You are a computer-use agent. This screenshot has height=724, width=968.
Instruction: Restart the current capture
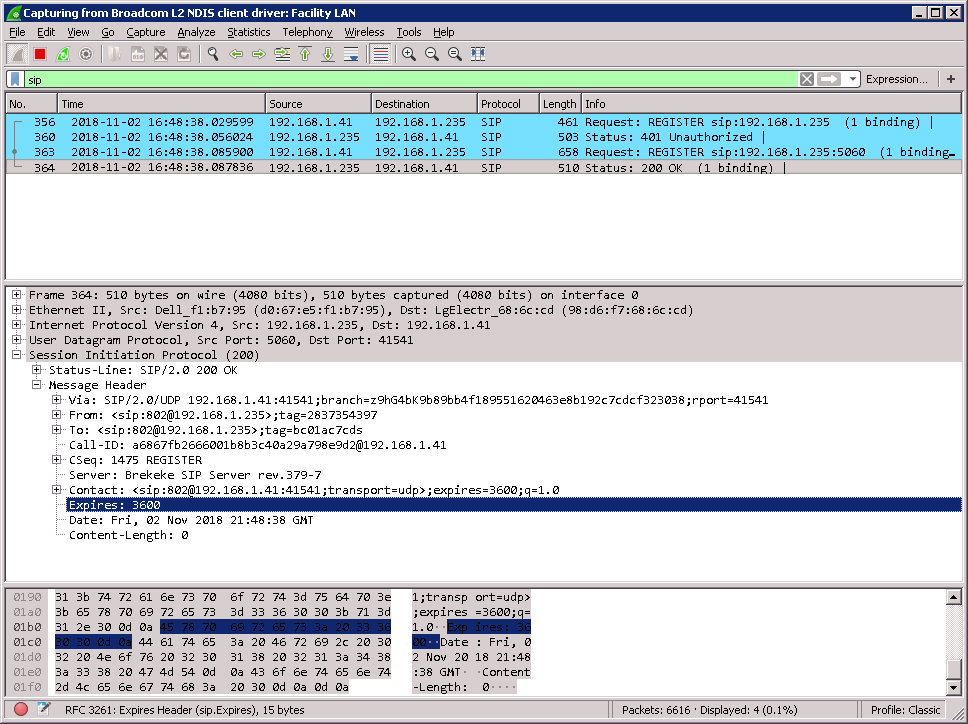pyautogui.click(x=63, y=54)
